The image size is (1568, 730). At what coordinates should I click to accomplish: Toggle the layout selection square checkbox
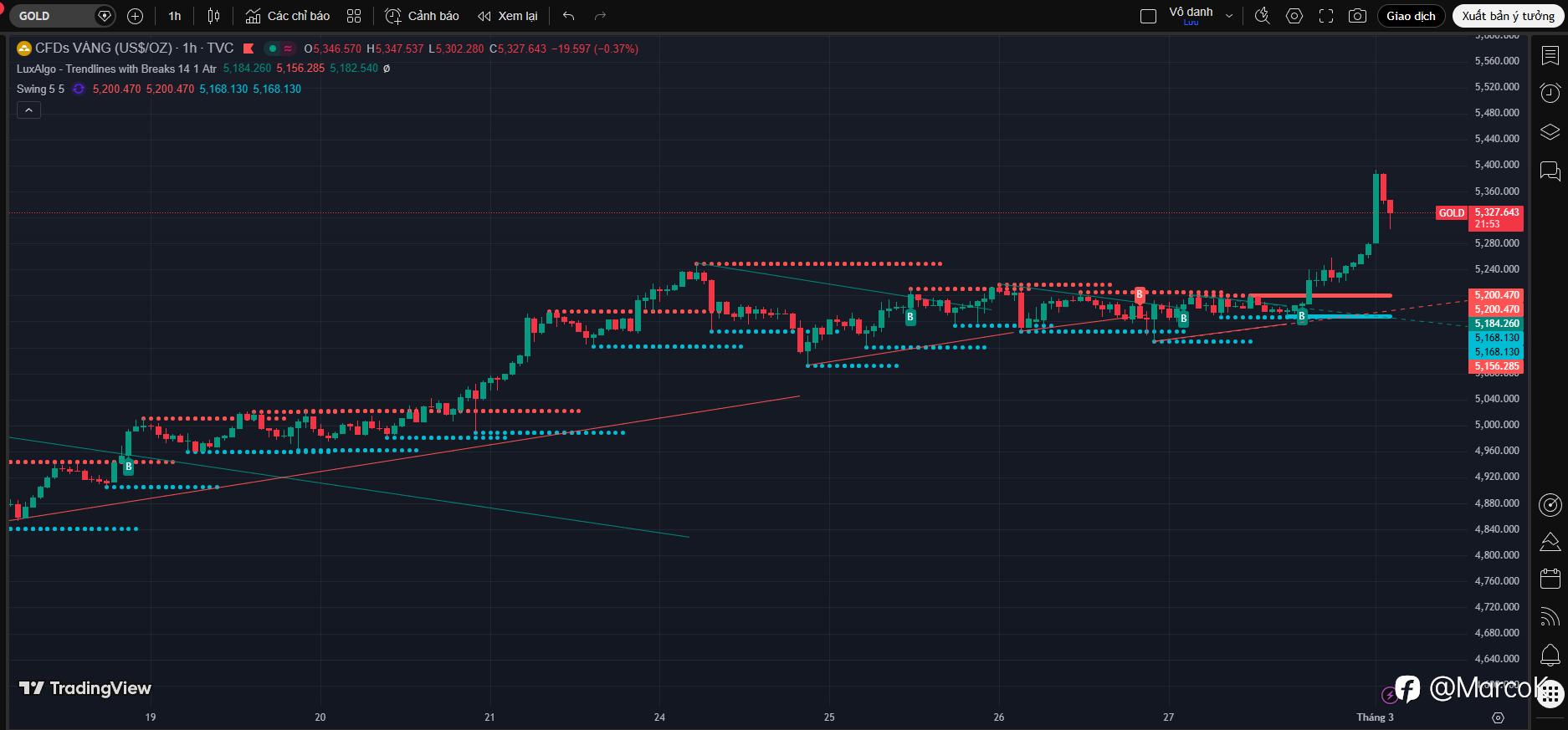(1148, 16)
